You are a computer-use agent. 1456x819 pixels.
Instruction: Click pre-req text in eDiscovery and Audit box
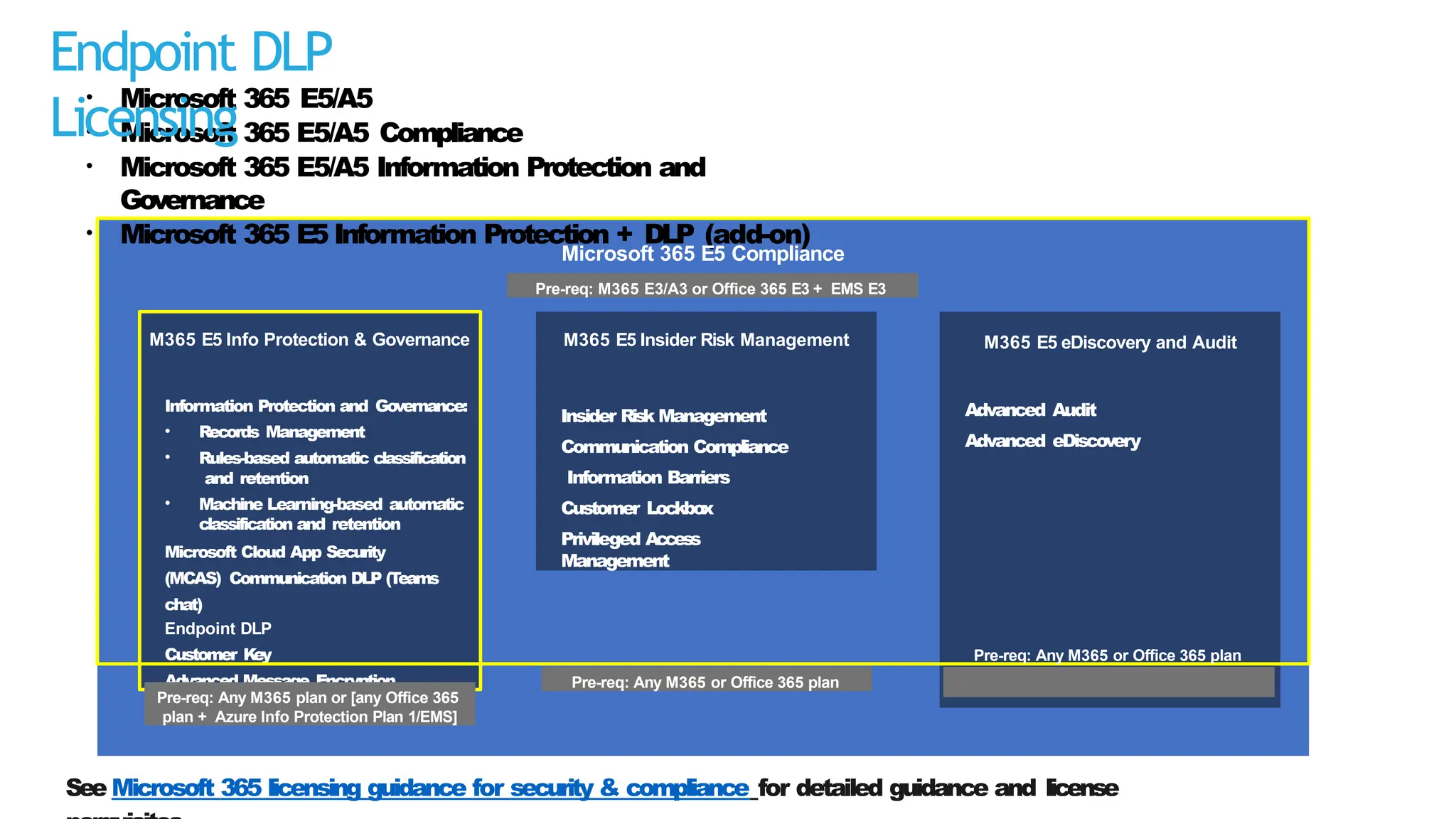tap(1107, 655)
